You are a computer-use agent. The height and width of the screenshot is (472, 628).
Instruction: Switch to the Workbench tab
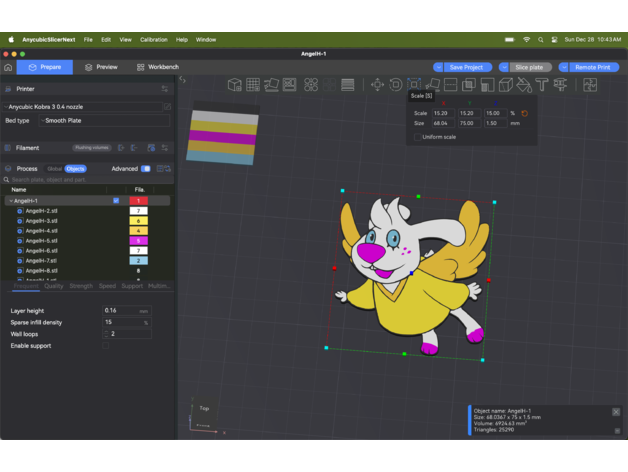coord(158,67)
